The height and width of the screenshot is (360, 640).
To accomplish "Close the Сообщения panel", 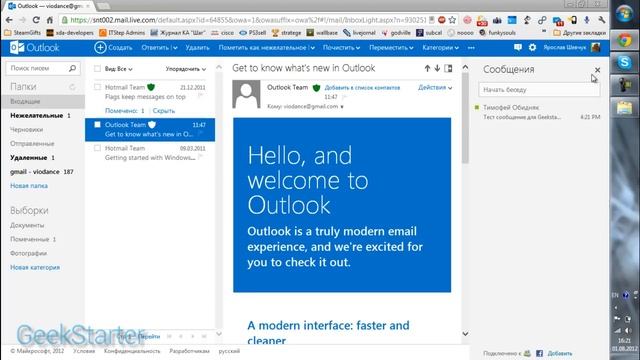I will 597,70.
